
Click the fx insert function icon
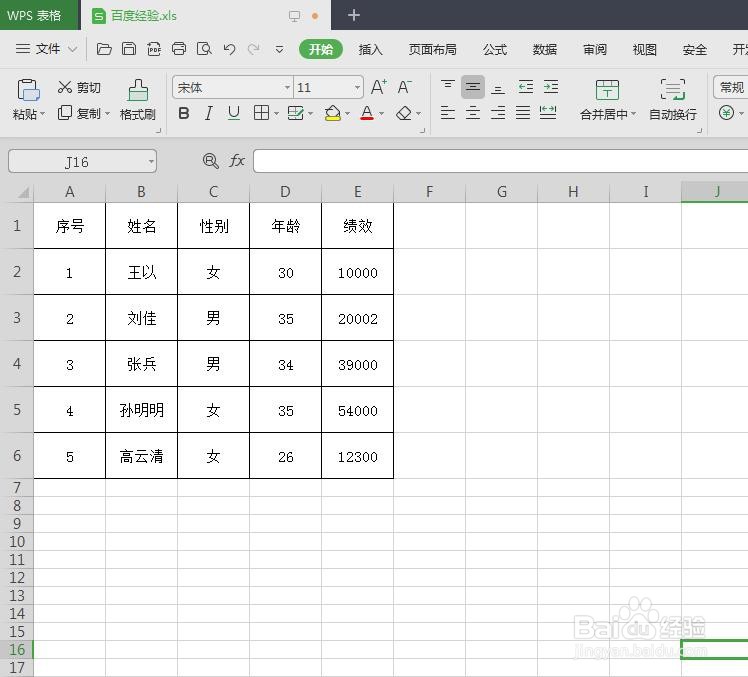pos(237,161)
